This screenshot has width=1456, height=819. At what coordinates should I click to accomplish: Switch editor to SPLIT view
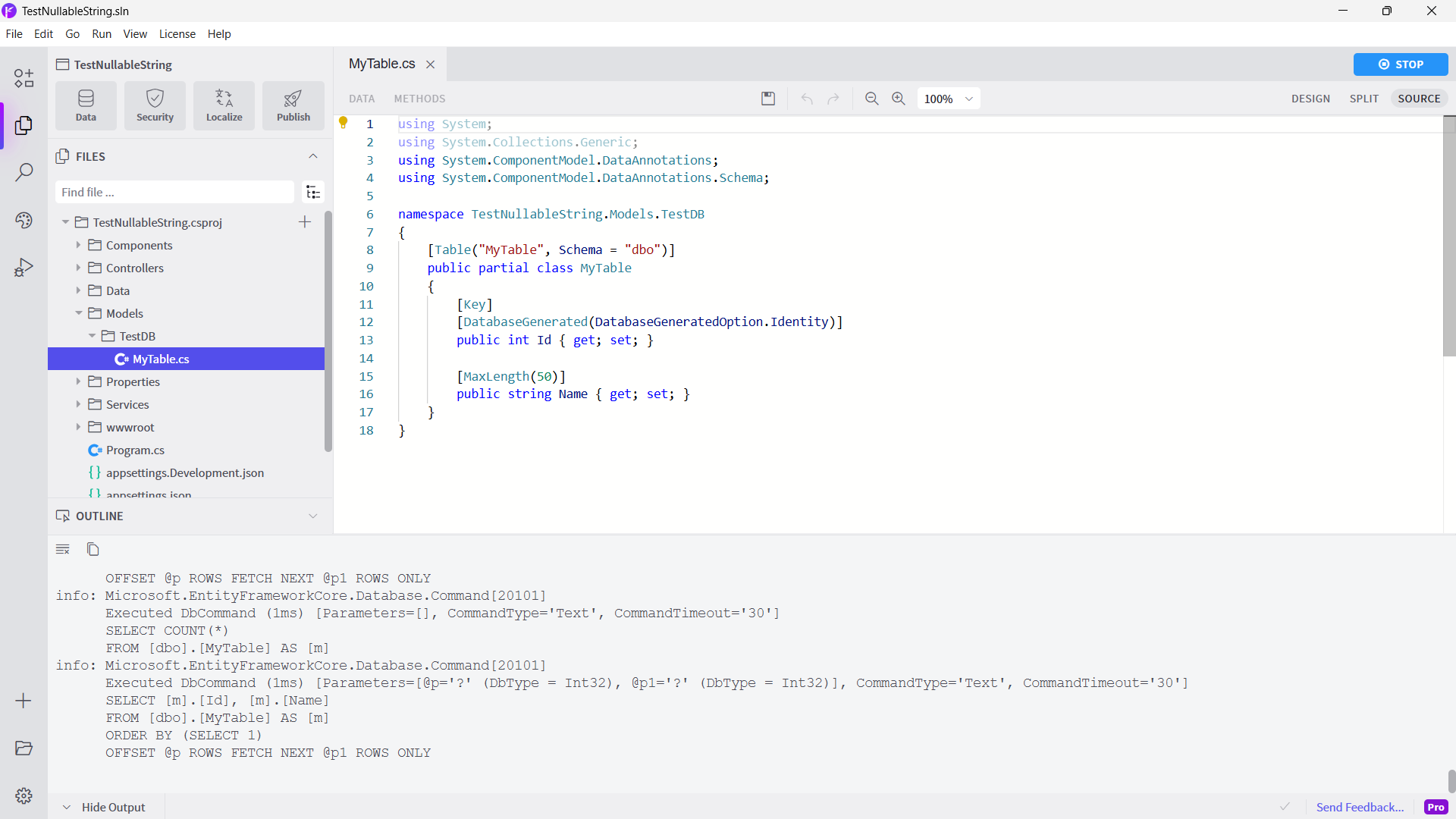point(1363,99)
